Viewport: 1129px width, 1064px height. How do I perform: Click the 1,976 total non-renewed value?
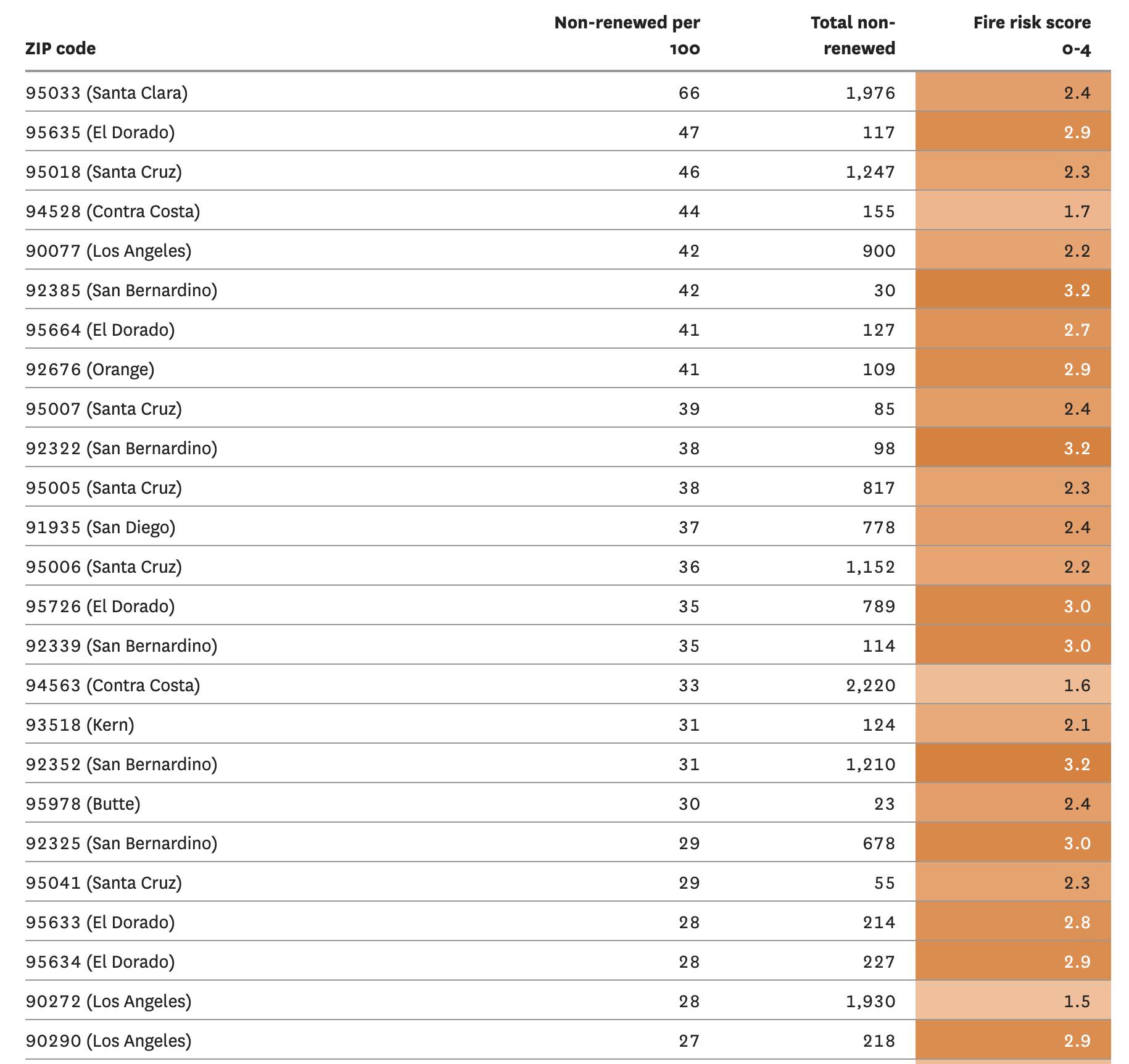[871, 93]
